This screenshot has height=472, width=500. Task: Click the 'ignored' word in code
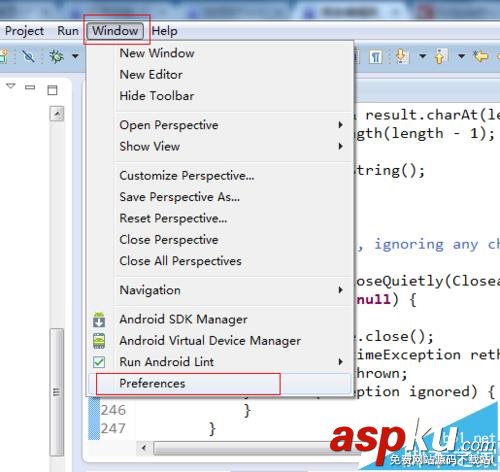[x=439, y=392]
